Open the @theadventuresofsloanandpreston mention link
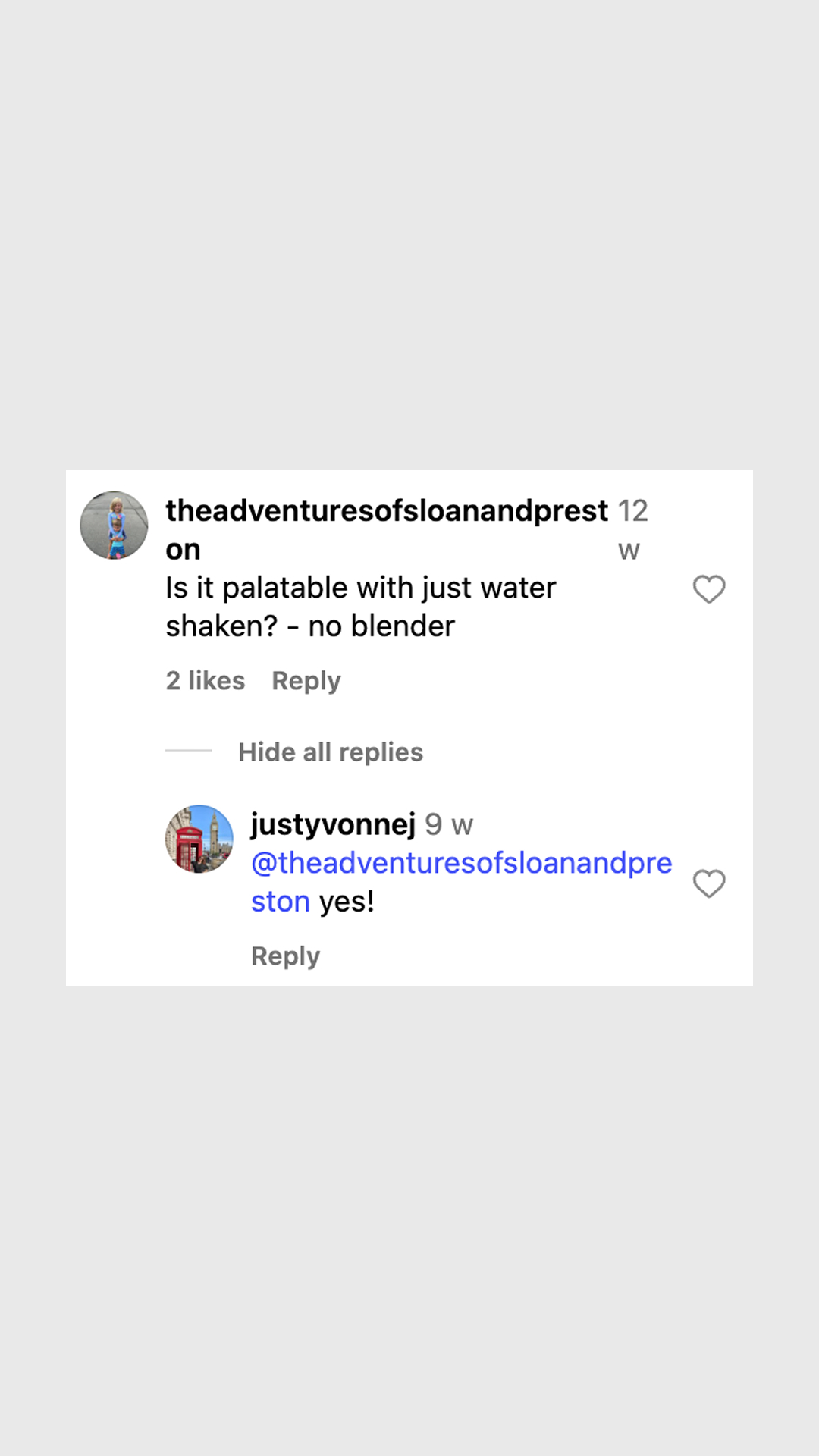819x1456 pixels. click(x=461, y=882)
